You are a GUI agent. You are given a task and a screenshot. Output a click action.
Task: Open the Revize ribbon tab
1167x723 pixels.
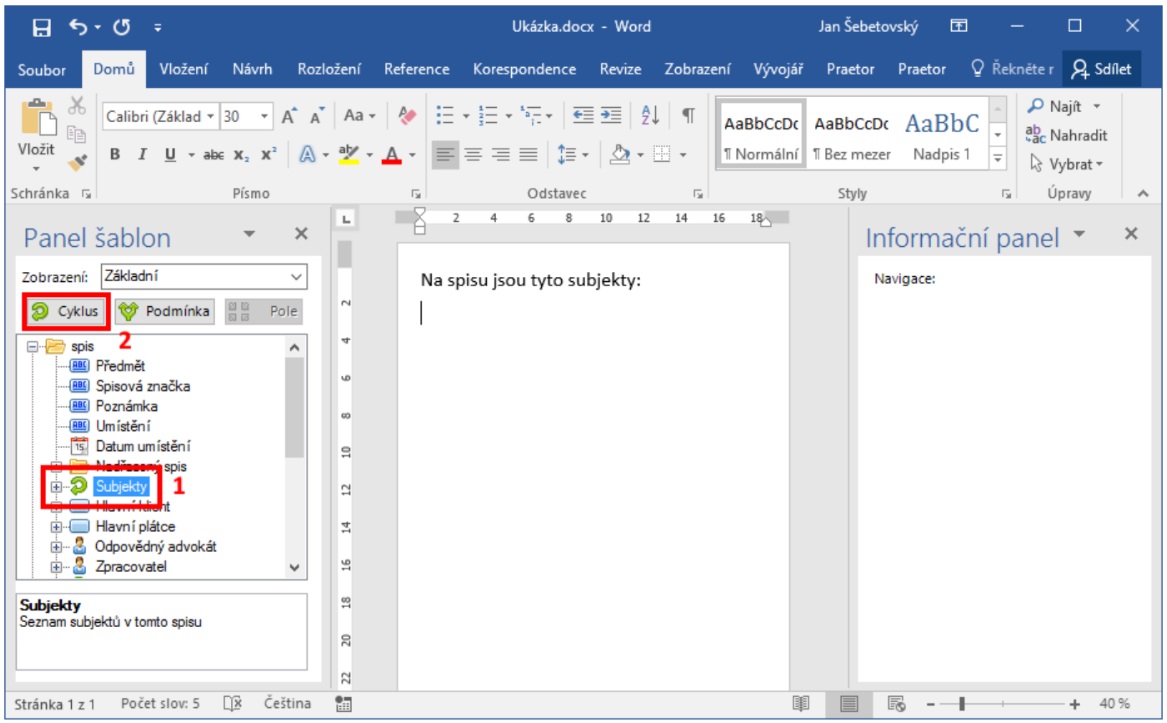click(620, 69)
